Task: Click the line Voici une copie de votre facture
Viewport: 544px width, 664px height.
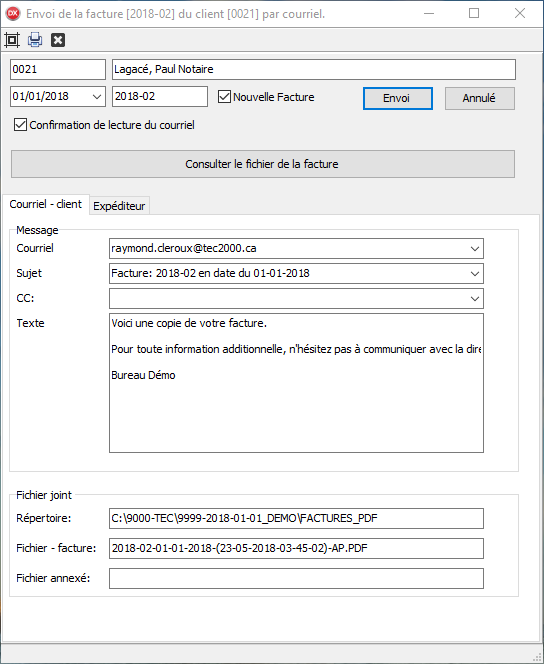Action: coord(189,323)
